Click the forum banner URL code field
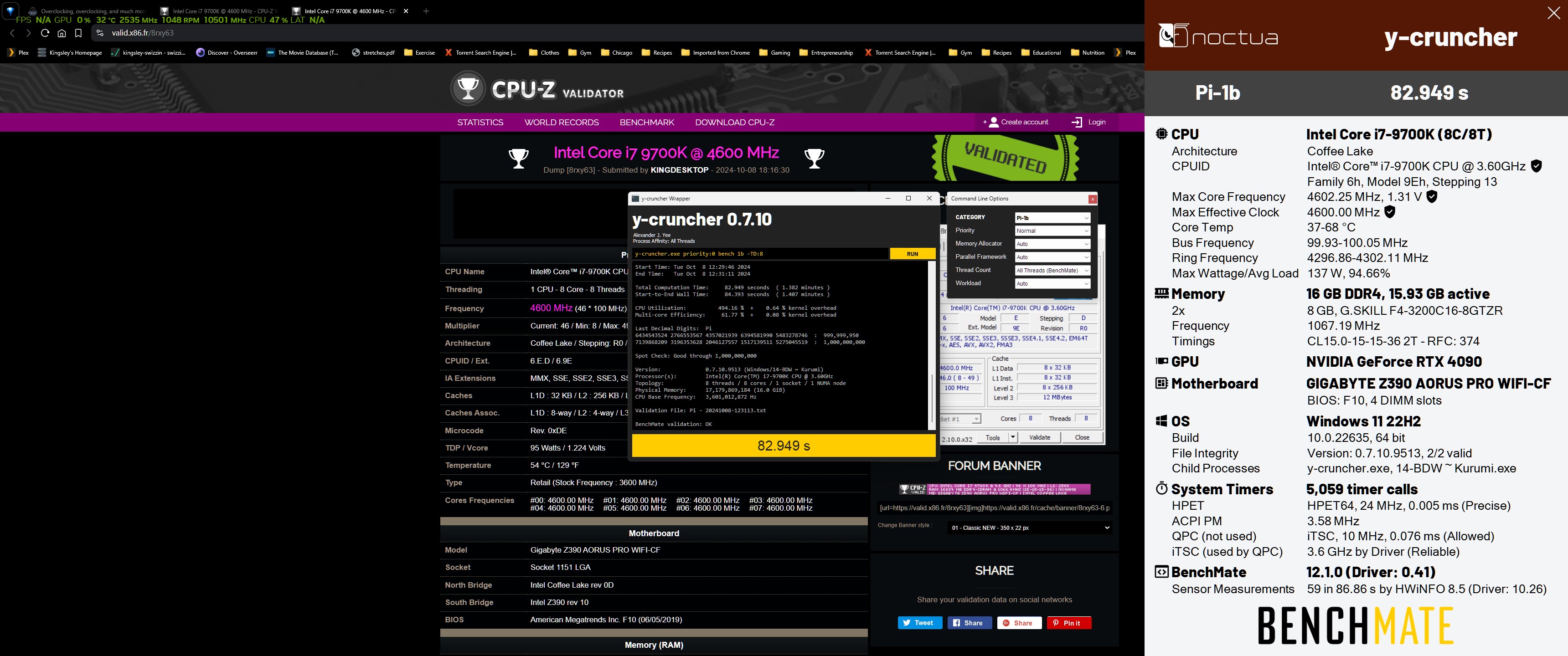Screen dimensions: 1568x656 (994, 507)
